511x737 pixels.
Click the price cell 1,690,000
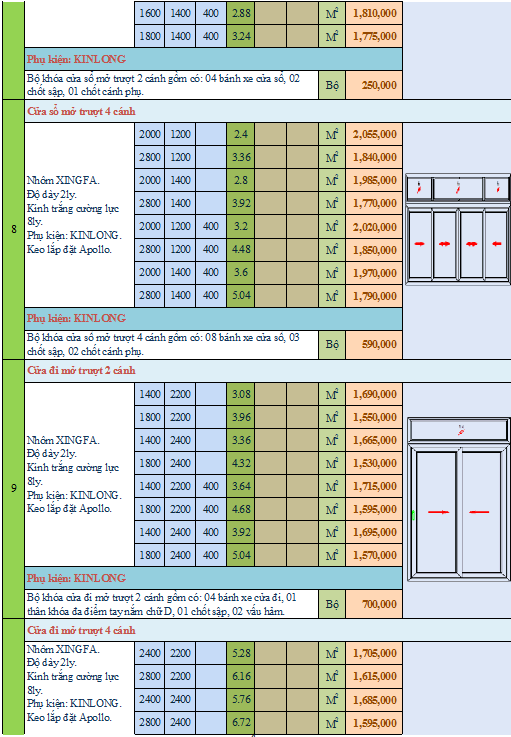point(374,394)
